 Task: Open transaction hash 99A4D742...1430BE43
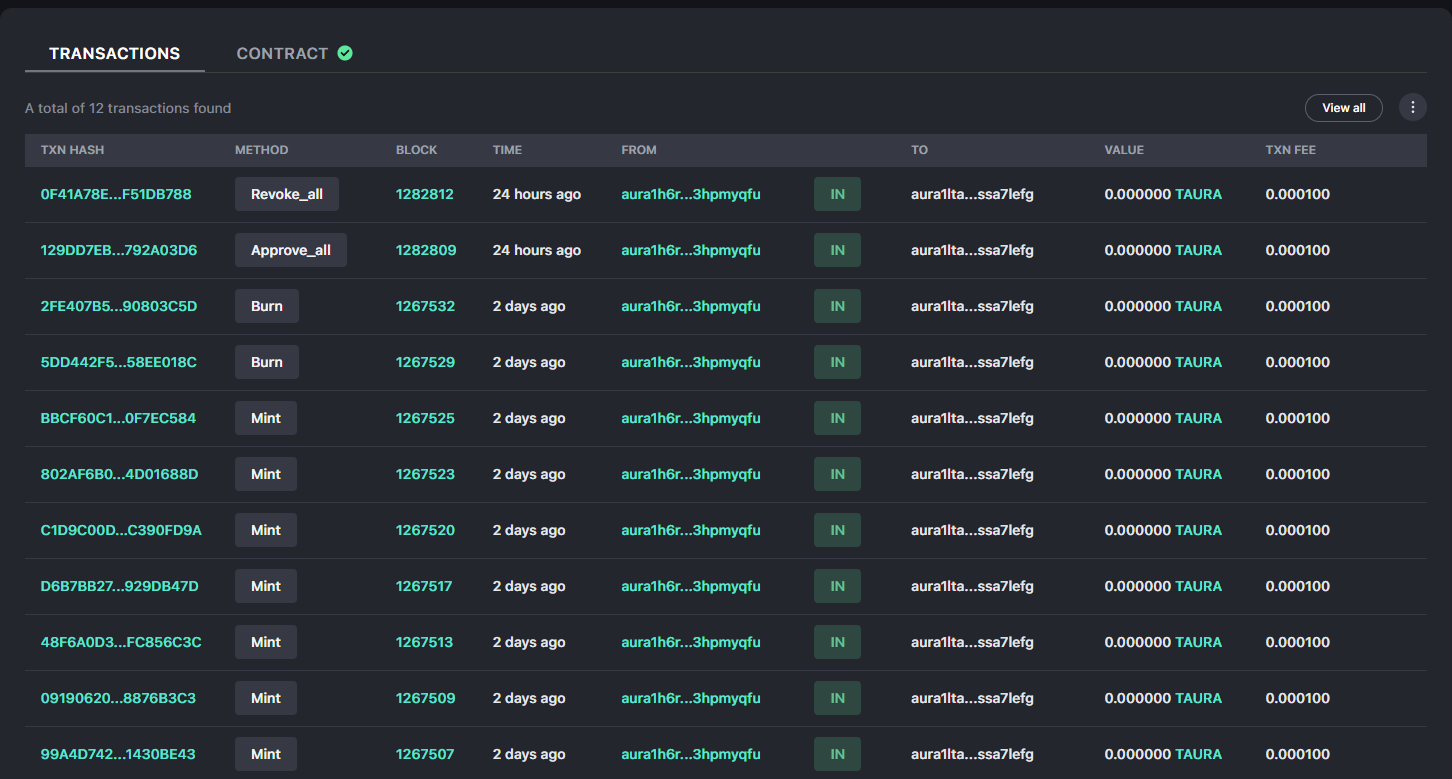(118, 754)
